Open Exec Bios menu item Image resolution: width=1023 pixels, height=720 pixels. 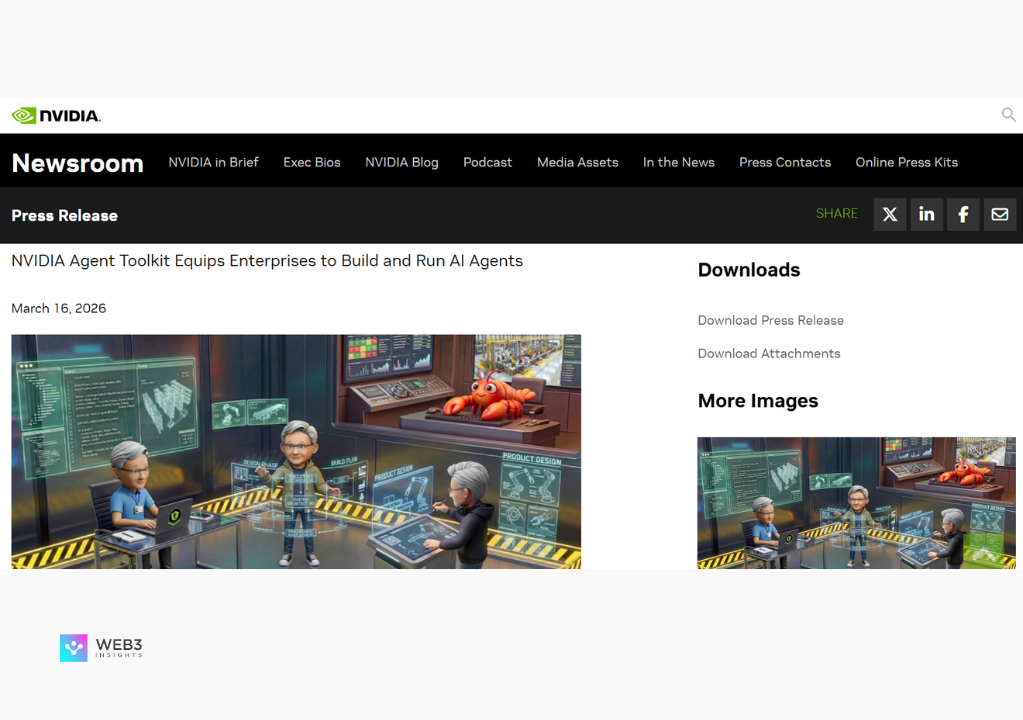pos(312,162)
